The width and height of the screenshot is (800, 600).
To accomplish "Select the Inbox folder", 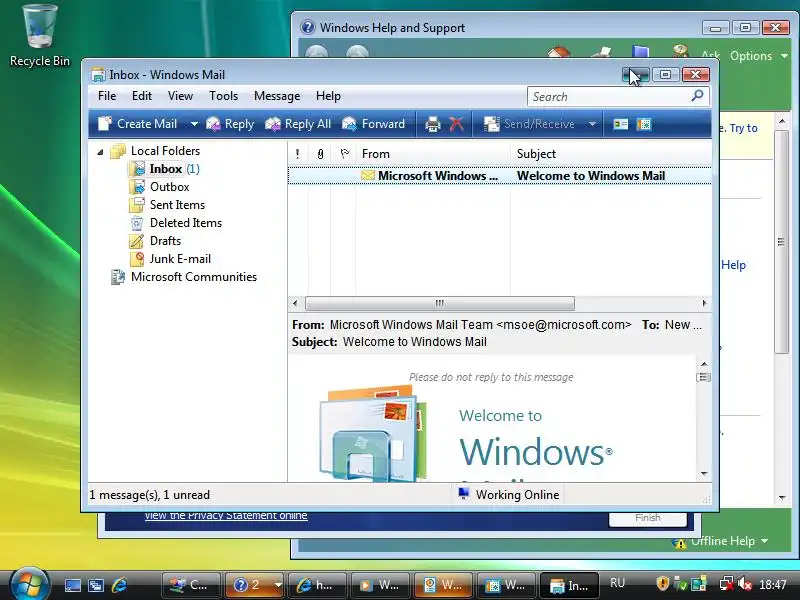I will pyautogui.click(x=164, y=169).
